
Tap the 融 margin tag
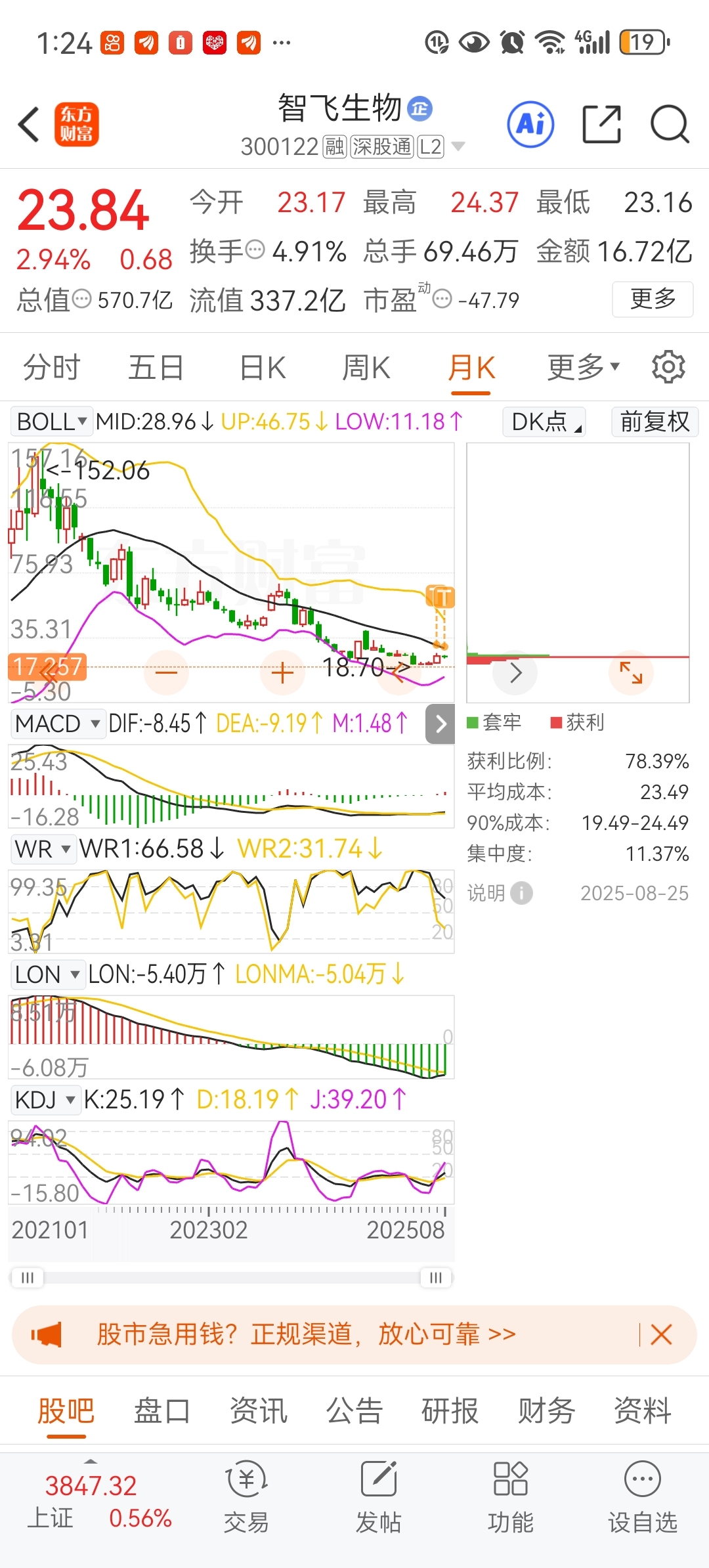pos(335,147)
